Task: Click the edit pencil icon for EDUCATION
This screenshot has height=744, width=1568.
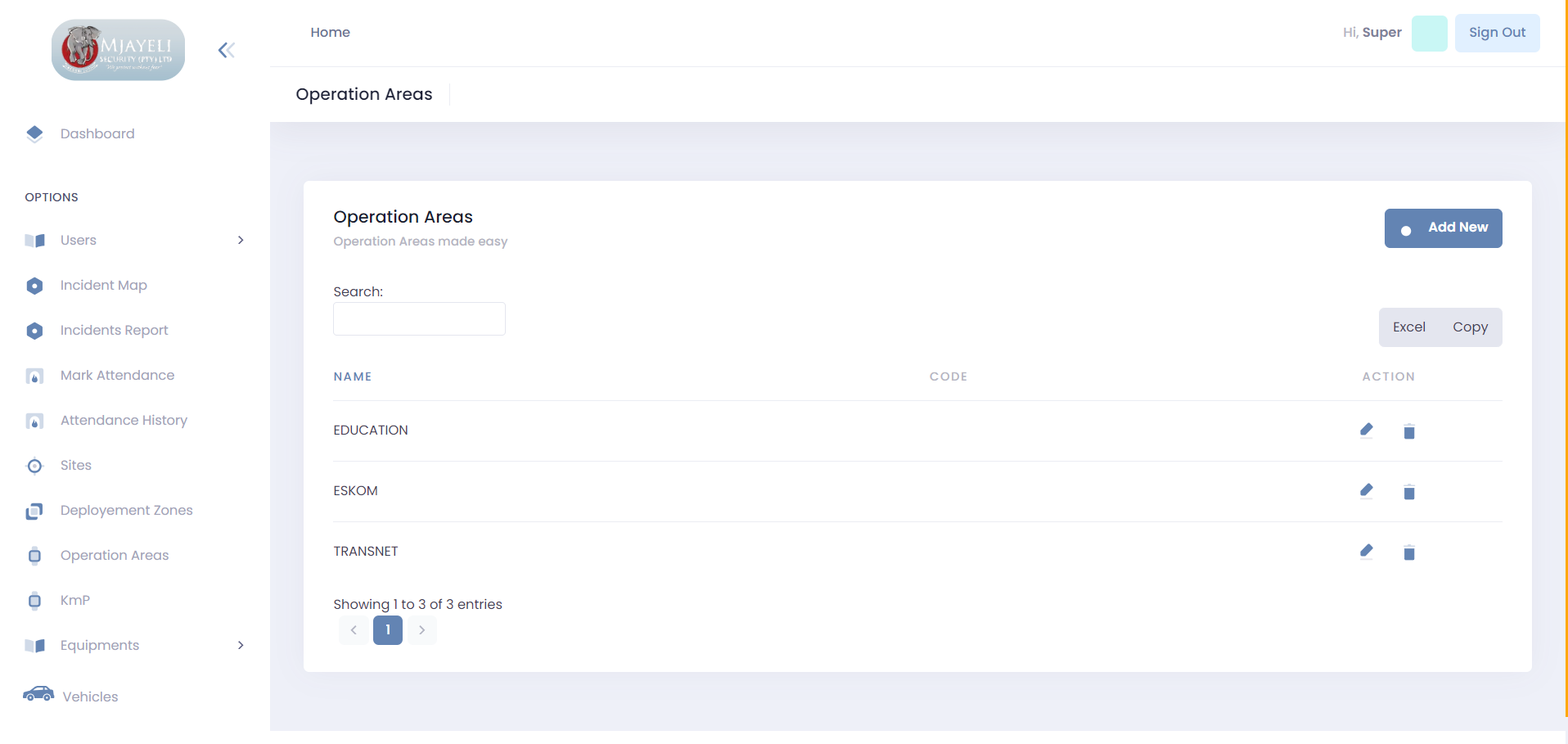Action: (1366, 430)
